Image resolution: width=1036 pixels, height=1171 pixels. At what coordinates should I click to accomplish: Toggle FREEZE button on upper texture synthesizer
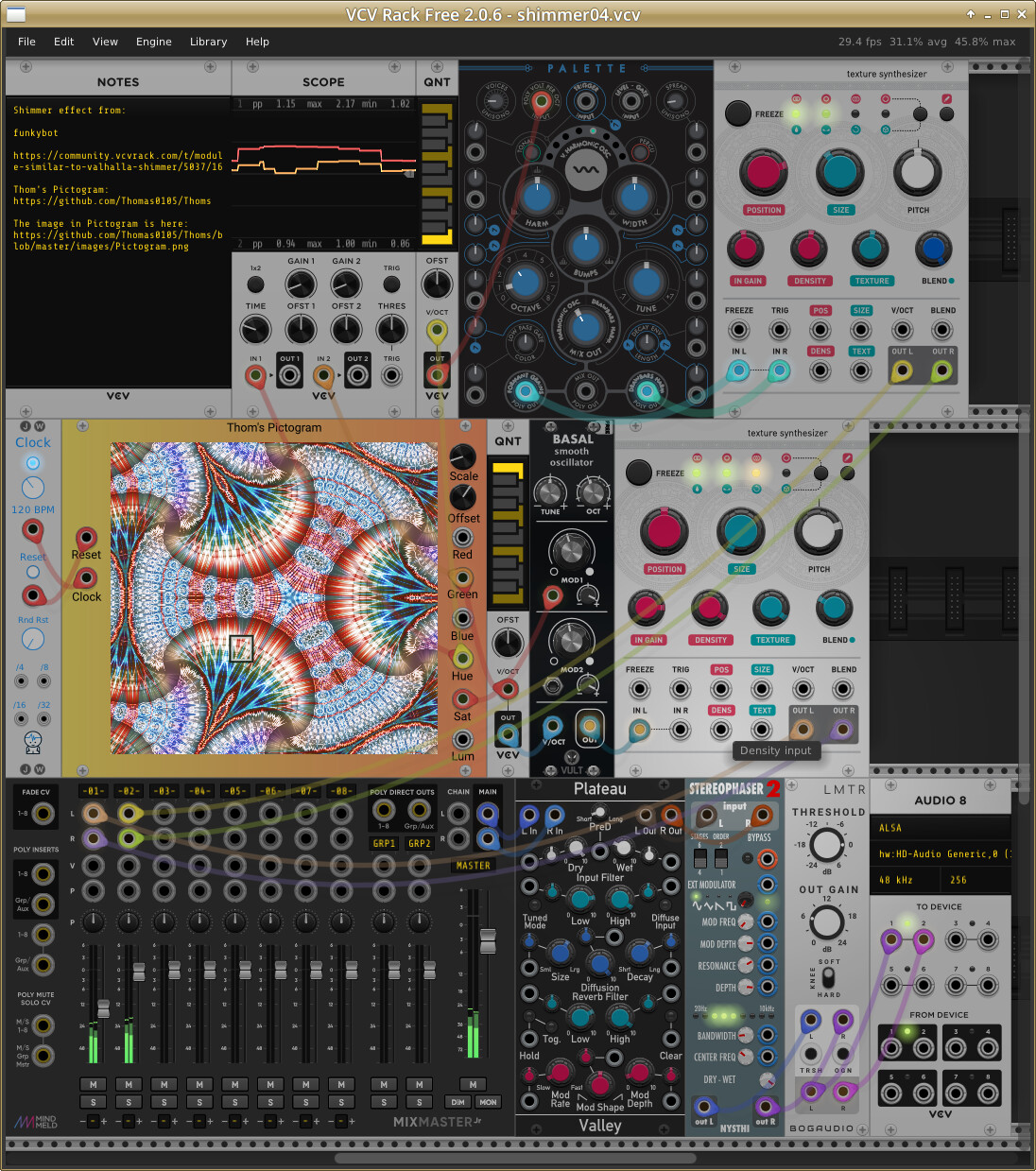[x=738, y=112]
